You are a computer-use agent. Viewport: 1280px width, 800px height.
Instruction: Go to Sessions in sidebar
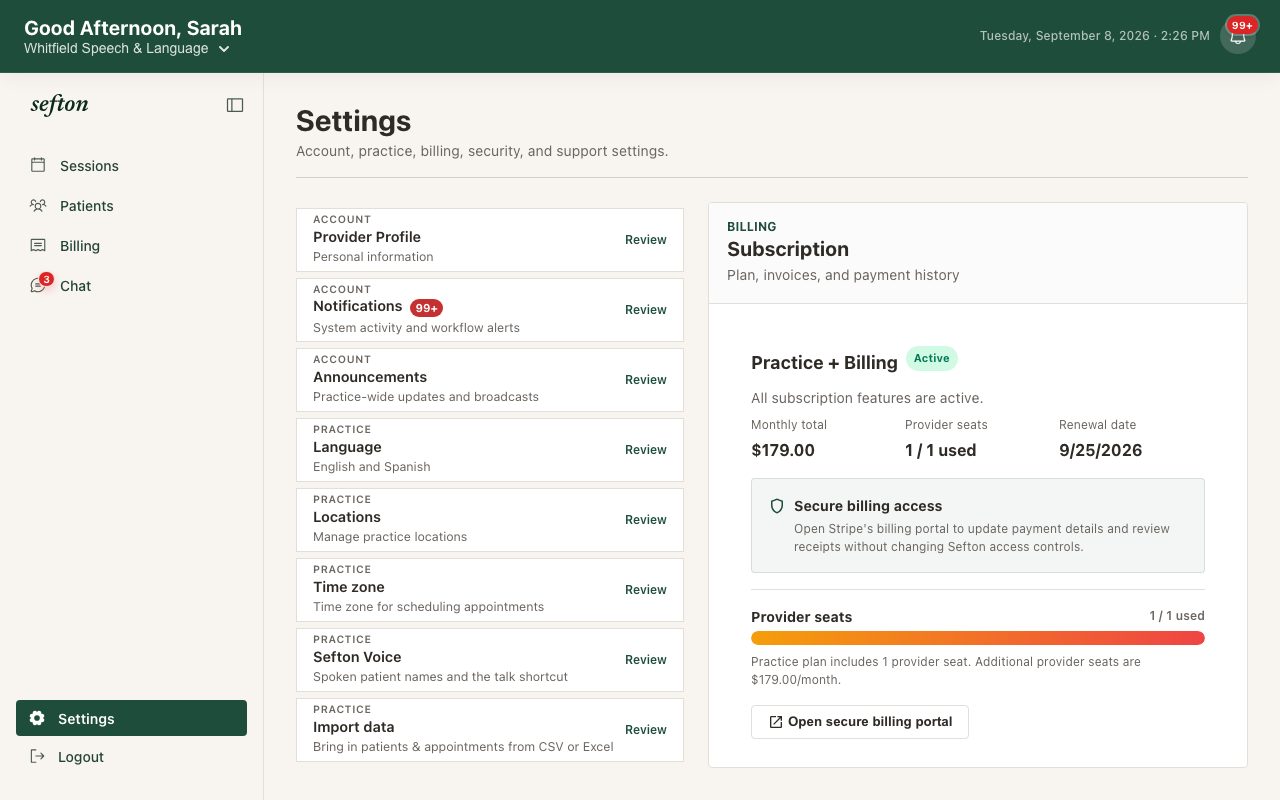pos(131,166)
